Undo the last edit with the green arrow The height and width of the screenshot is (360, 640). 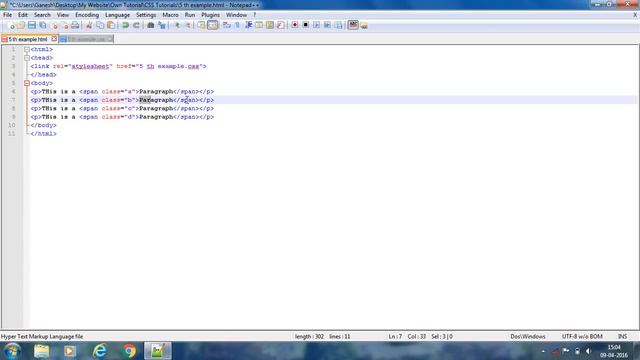pyautogui.click(x=125, y=25)
